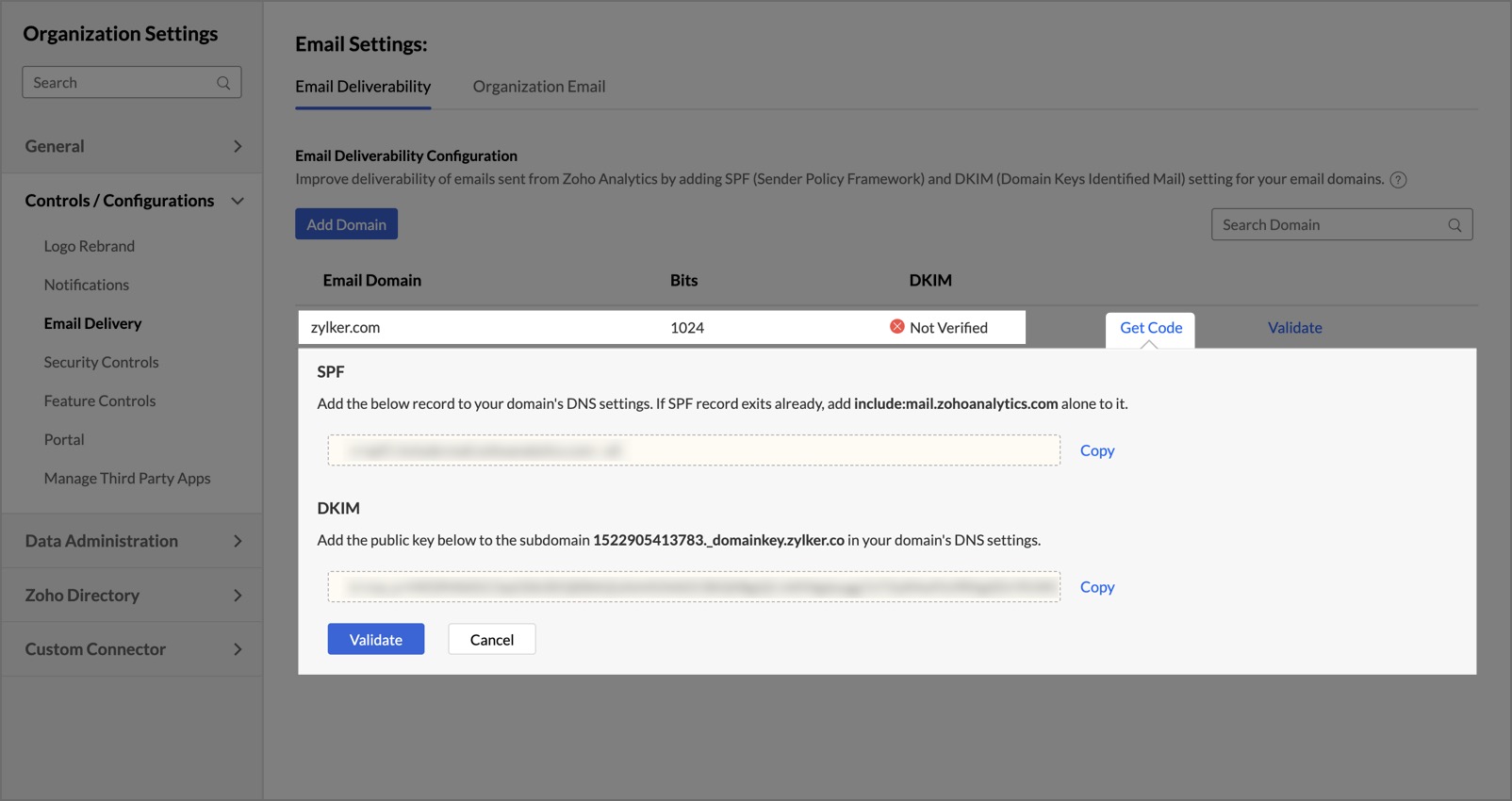Click the Not Verified status text
The height and width of the screenshot is (801, 1512).
(948, 328)
